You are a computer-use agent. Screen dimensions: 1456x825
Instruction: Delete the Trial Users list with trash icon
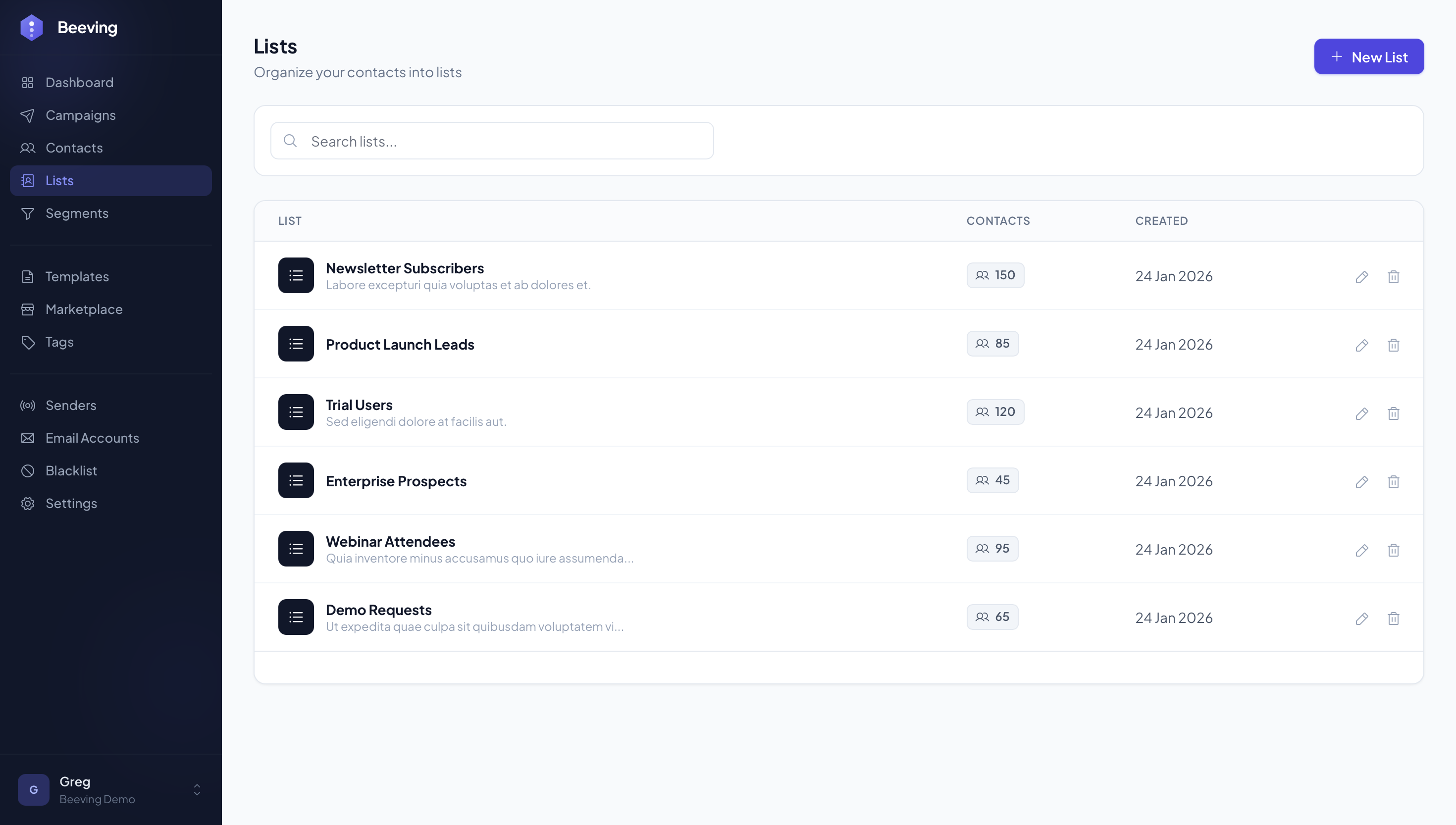tap(1394, 413)
